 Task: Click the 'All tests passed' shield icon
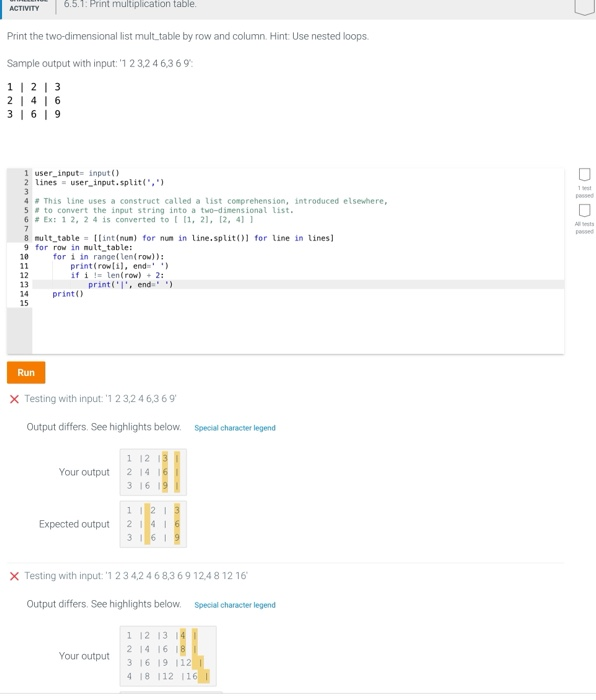click(x=584, y=210)
